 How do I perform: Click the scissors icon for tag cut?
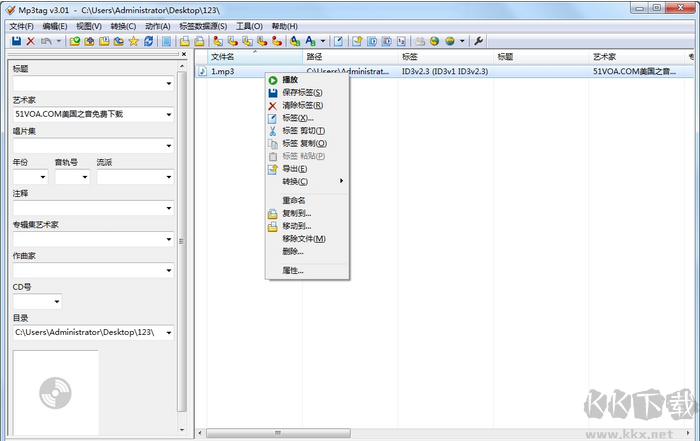(273, 131)
